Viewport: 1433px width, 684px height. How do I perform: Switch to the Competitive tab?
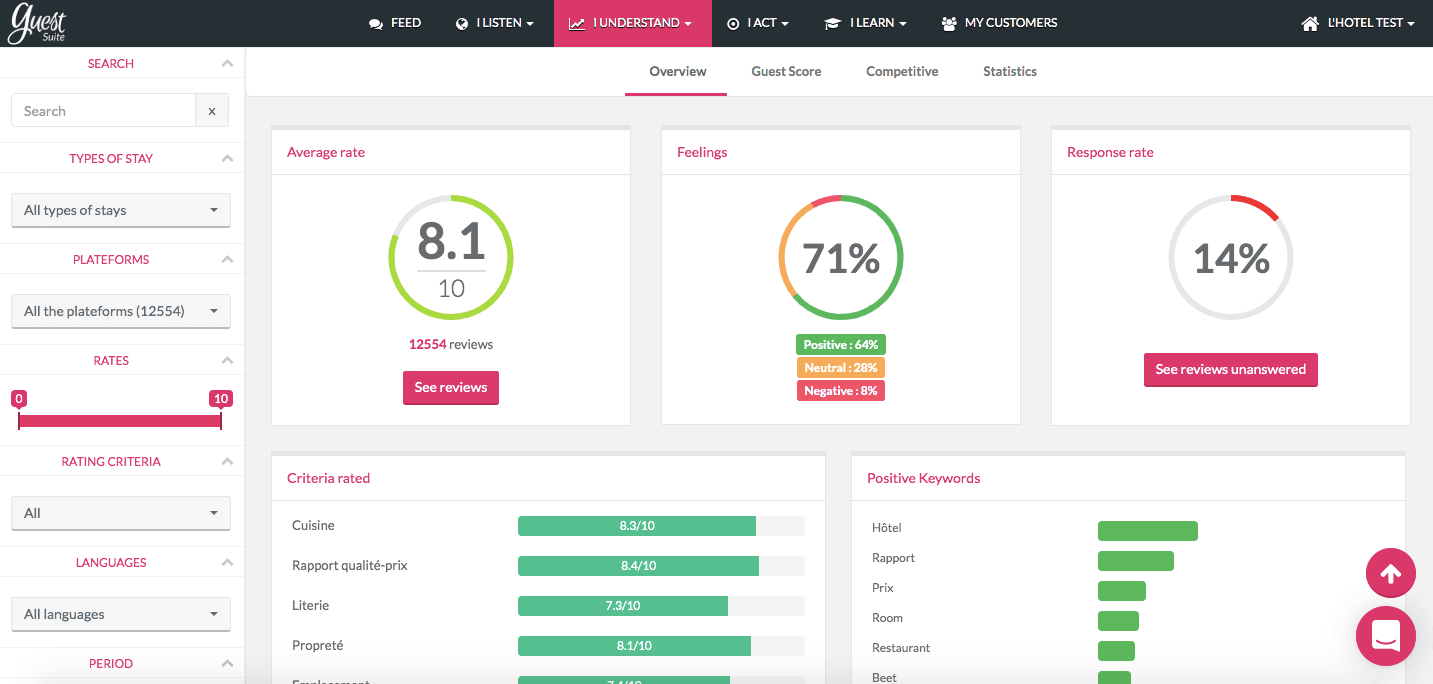(x=902, y=71)
